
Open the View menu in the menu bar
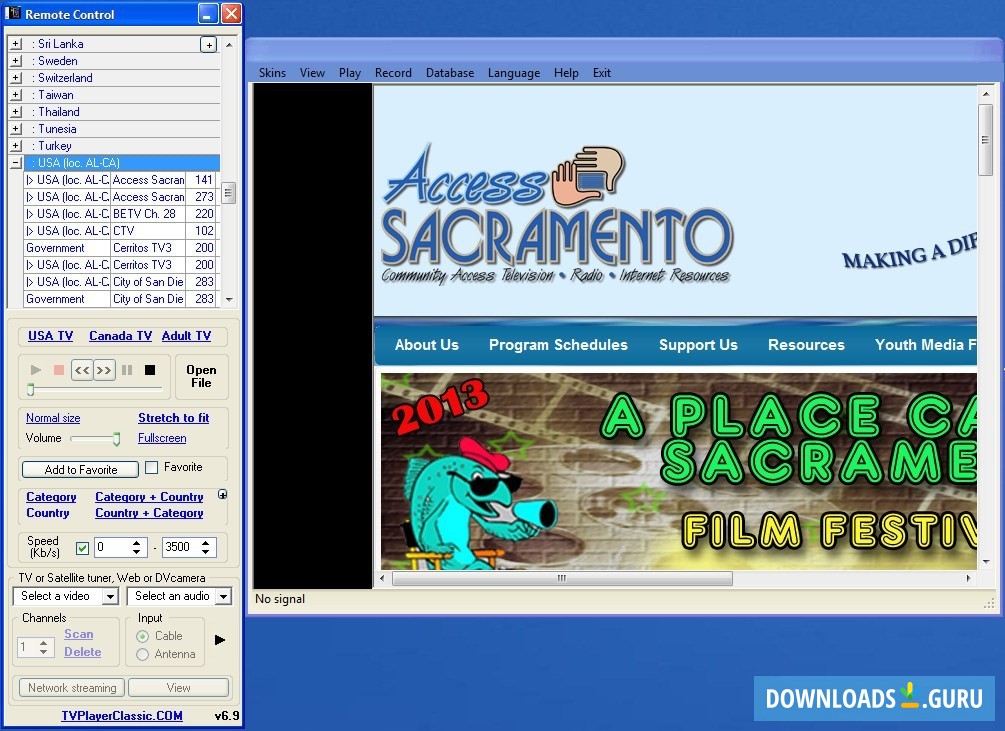coord(312,73)
